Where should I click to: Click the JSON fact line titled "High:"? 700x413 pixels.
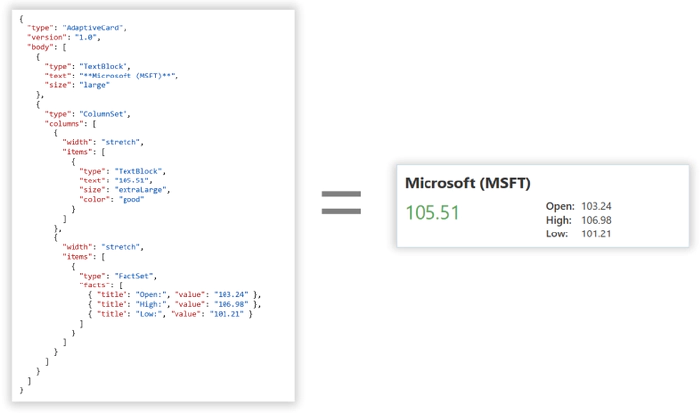pos(172,304)
